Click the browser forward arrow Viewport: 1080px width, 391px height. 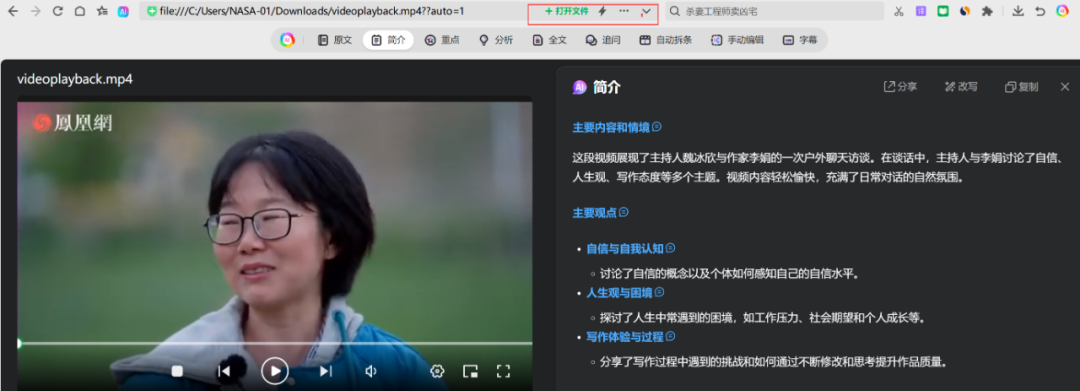(x=35, y=11)
